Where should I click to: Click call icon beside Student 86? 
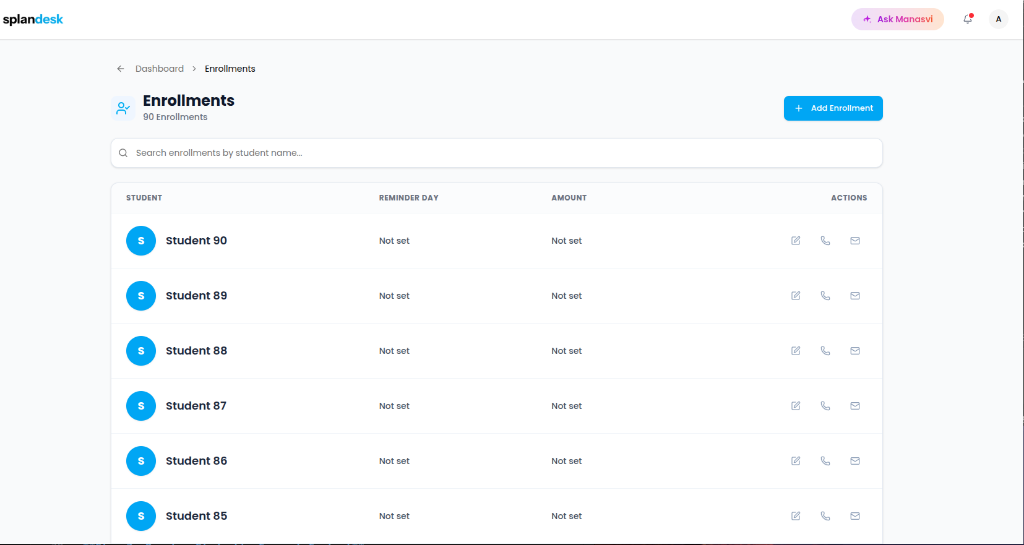(x=825, y=461)
